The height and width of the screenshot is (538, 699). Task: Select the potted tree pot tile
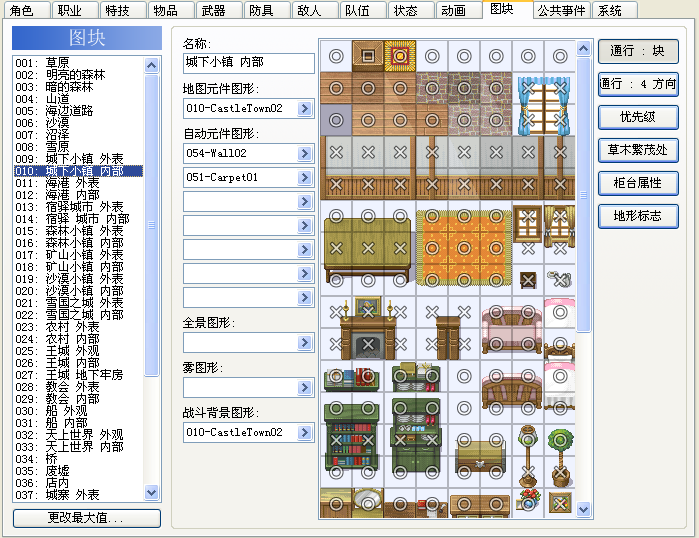(x=560, y=472)
